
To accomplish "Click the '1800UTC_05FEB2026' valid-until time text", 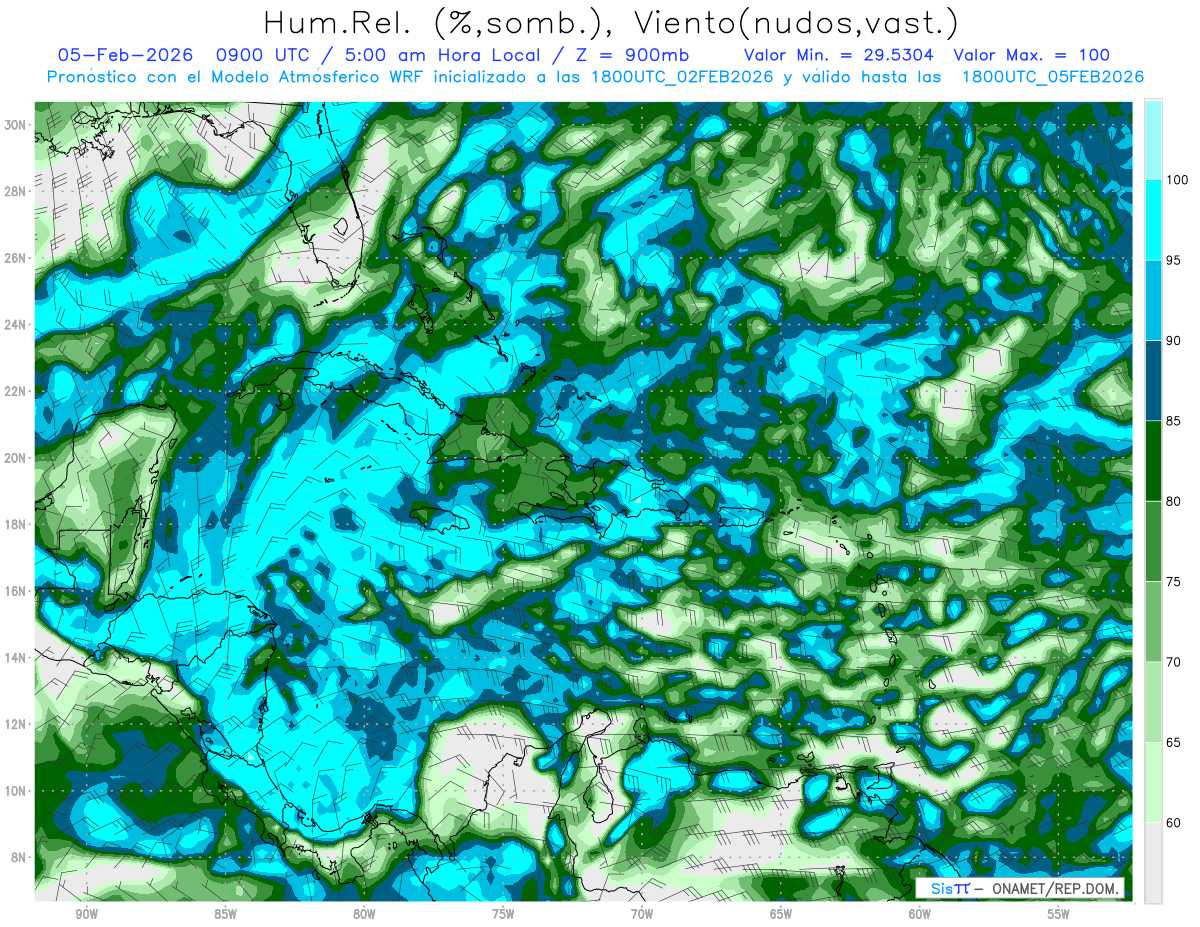I will [x=1051, y=76].
